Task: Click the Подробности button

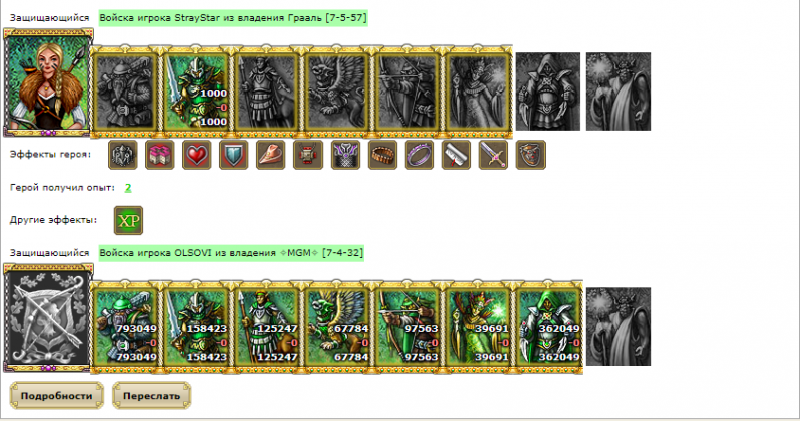Action: (x=57, y=395)
